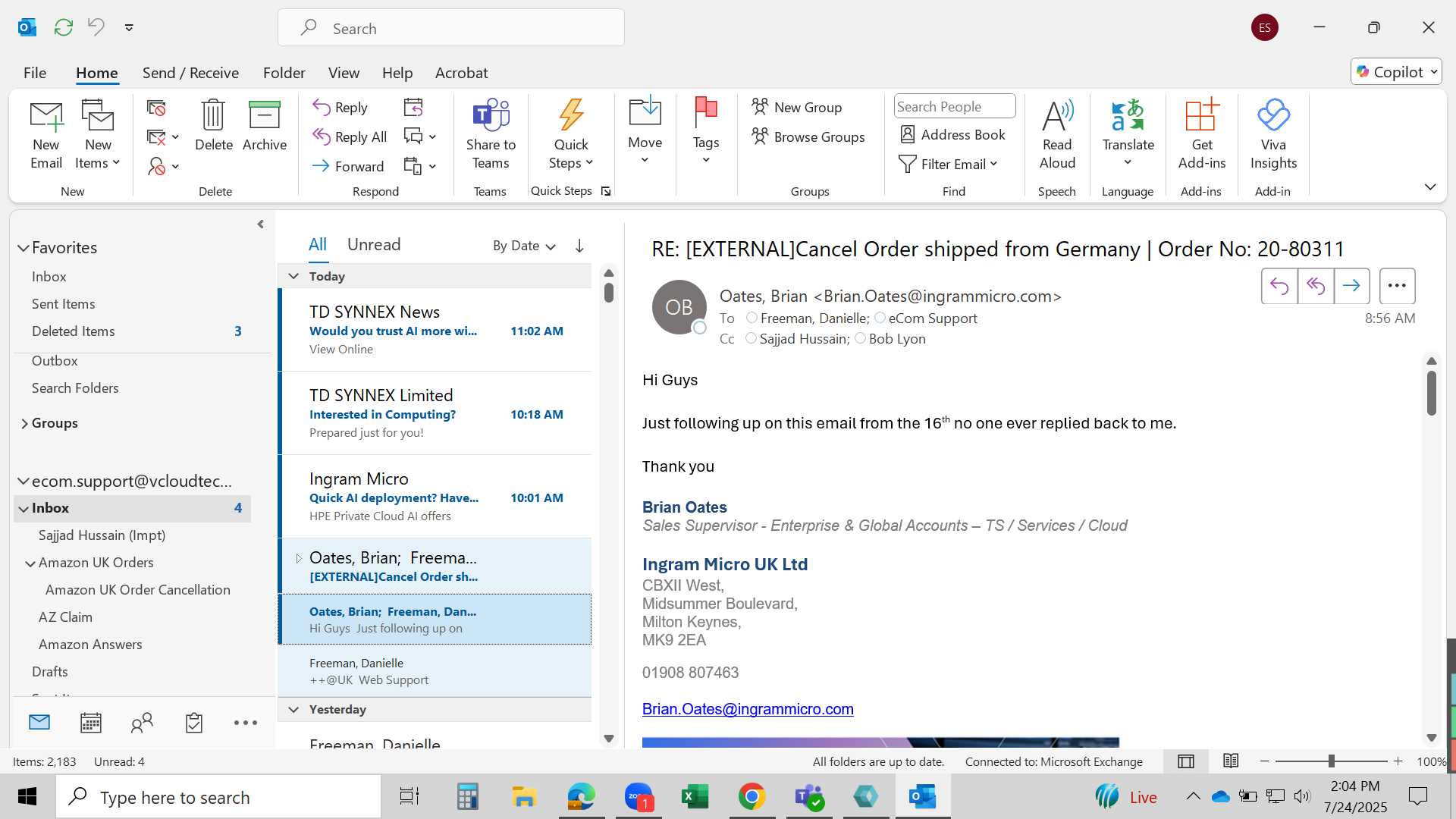Open File Explorer from taskbar
Screen dimensions: 1456x819
(x=524, y=796)
